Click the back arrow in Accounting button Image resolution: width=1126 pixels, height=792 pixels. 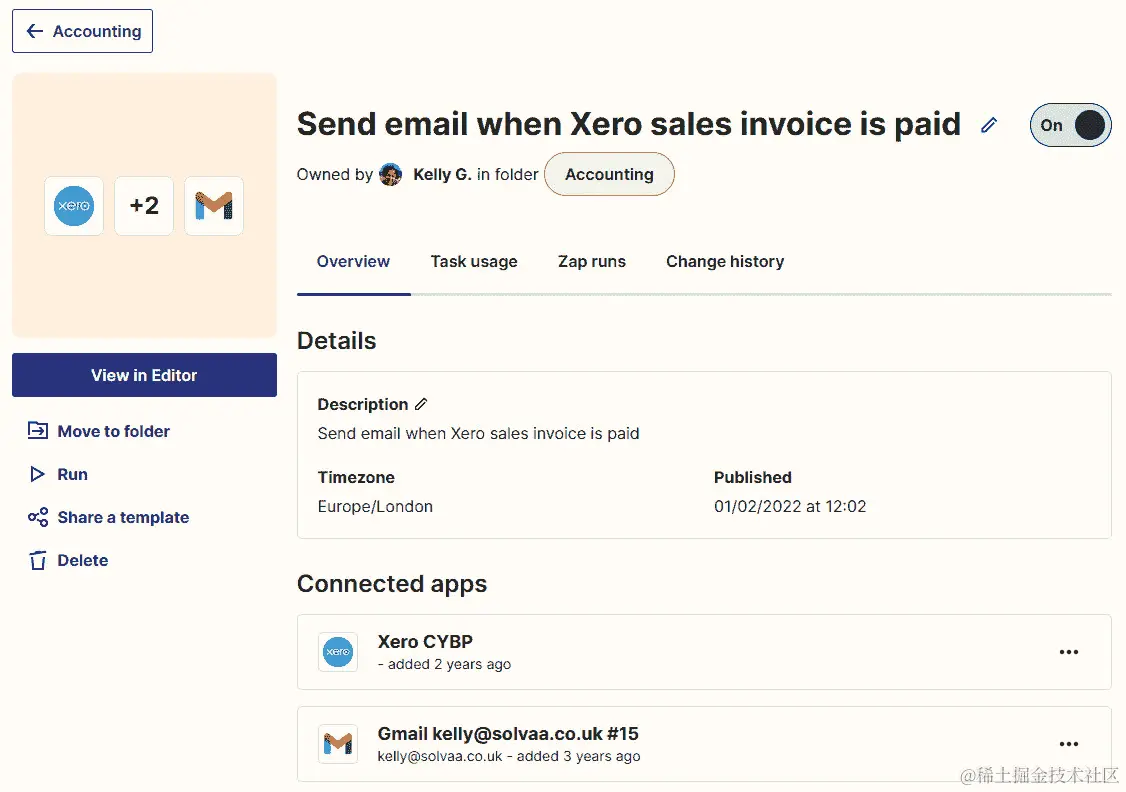click(x=34, y=31)
